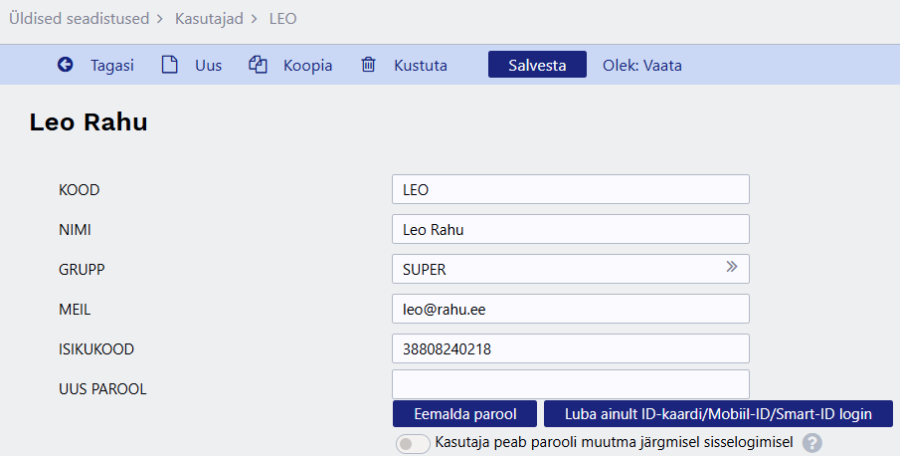Click the Uus new document icon
The width and height of the screenshot is (900, 456).
pos(170,65)
